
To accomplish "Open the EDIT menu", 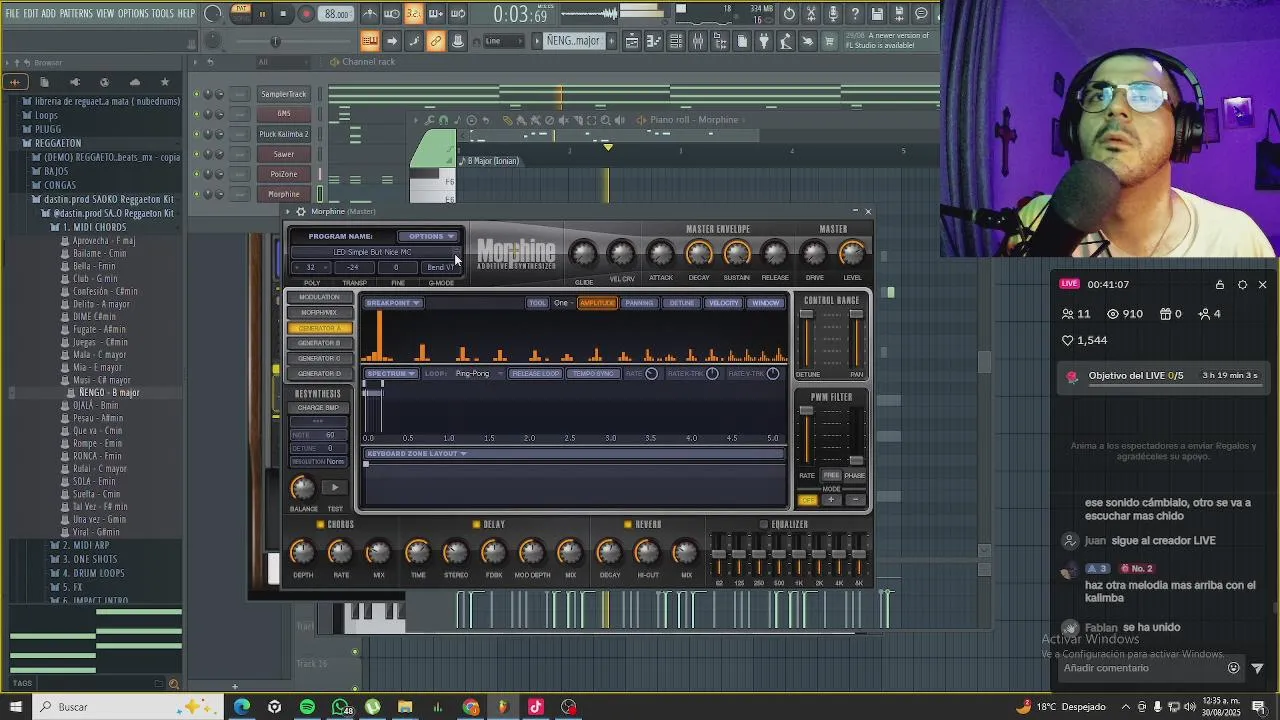I will 31,14.
